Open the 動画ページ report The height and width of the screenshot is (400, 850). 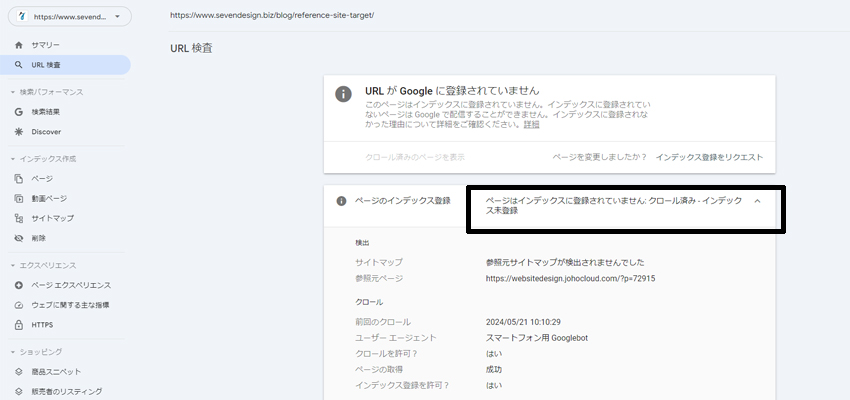pos(49,198)
